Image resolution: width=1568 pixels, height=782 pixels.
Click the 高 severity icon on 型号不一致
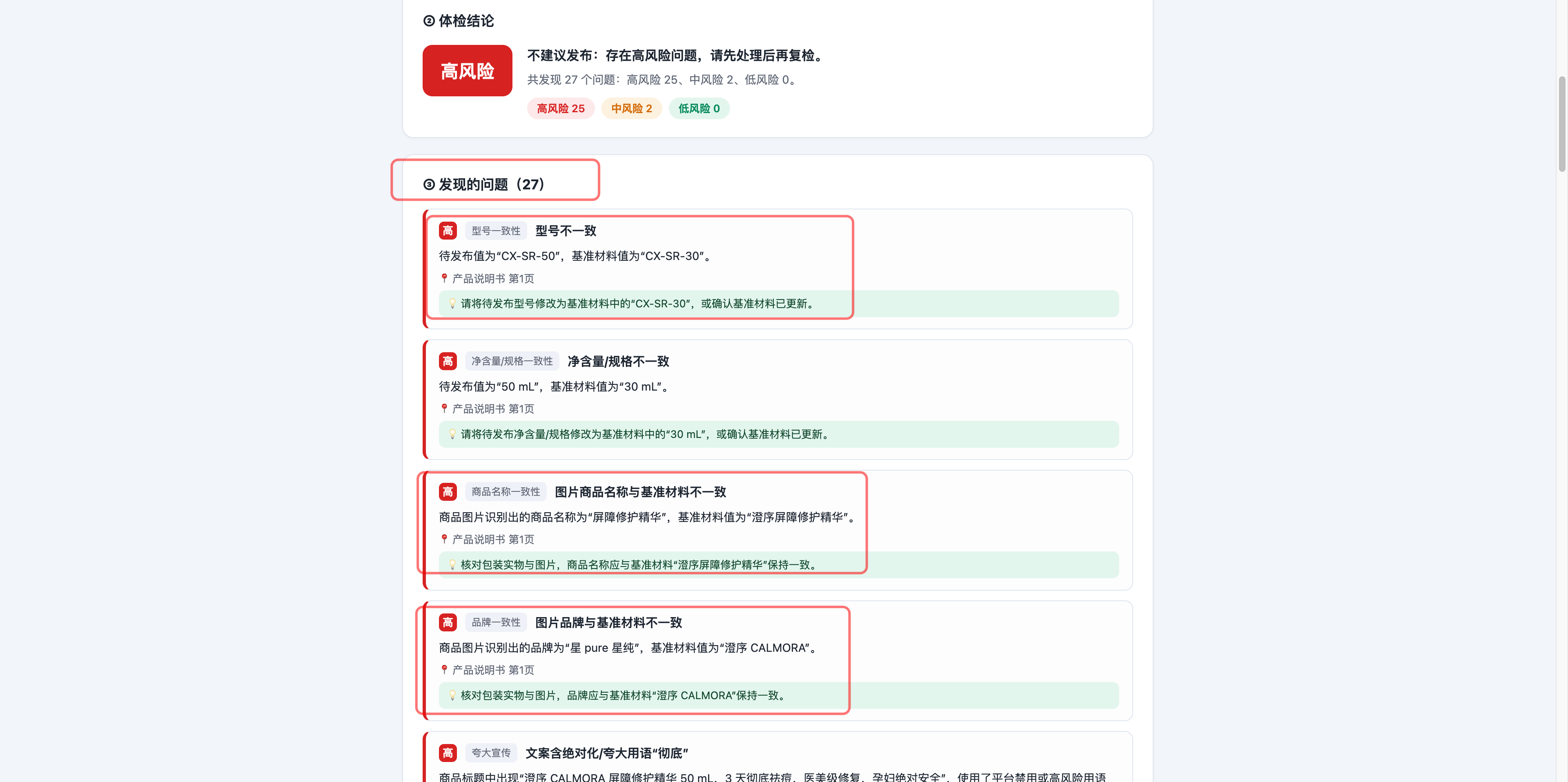click(448, 231)
